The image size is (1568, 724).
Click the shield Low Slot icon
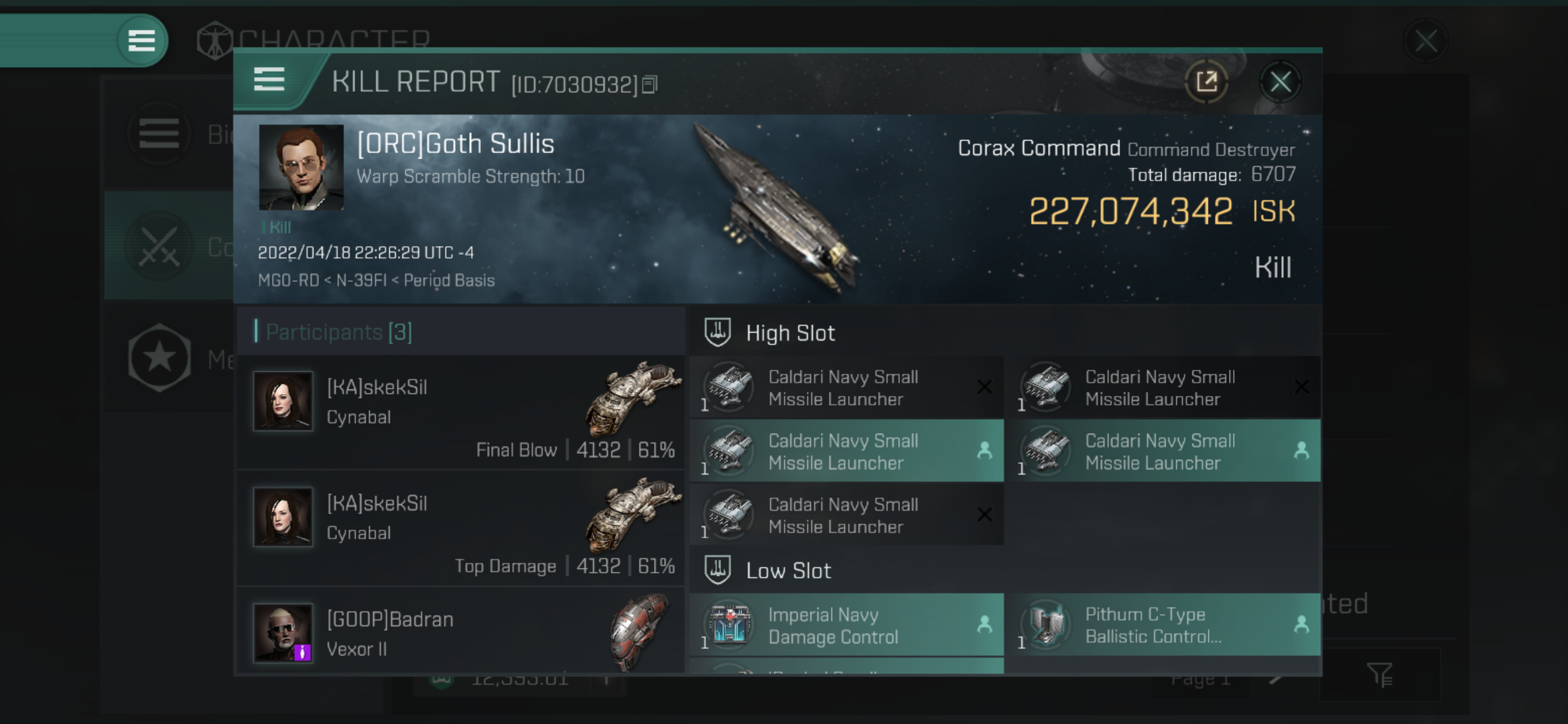pyautogui.click(x=718, y=571)
